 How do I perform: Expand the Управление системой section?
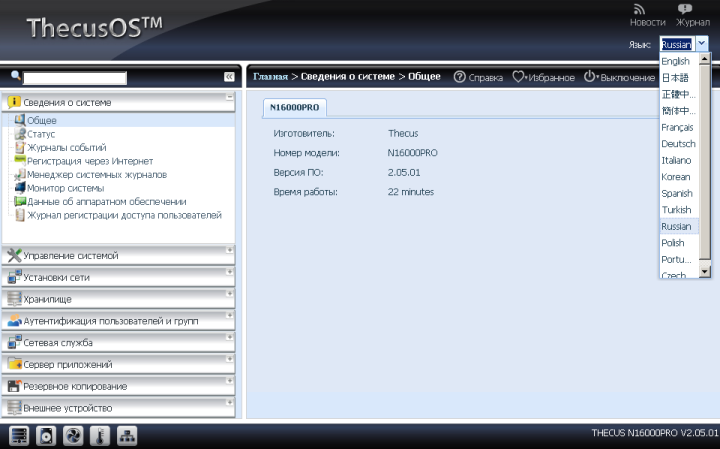(229, 250)
